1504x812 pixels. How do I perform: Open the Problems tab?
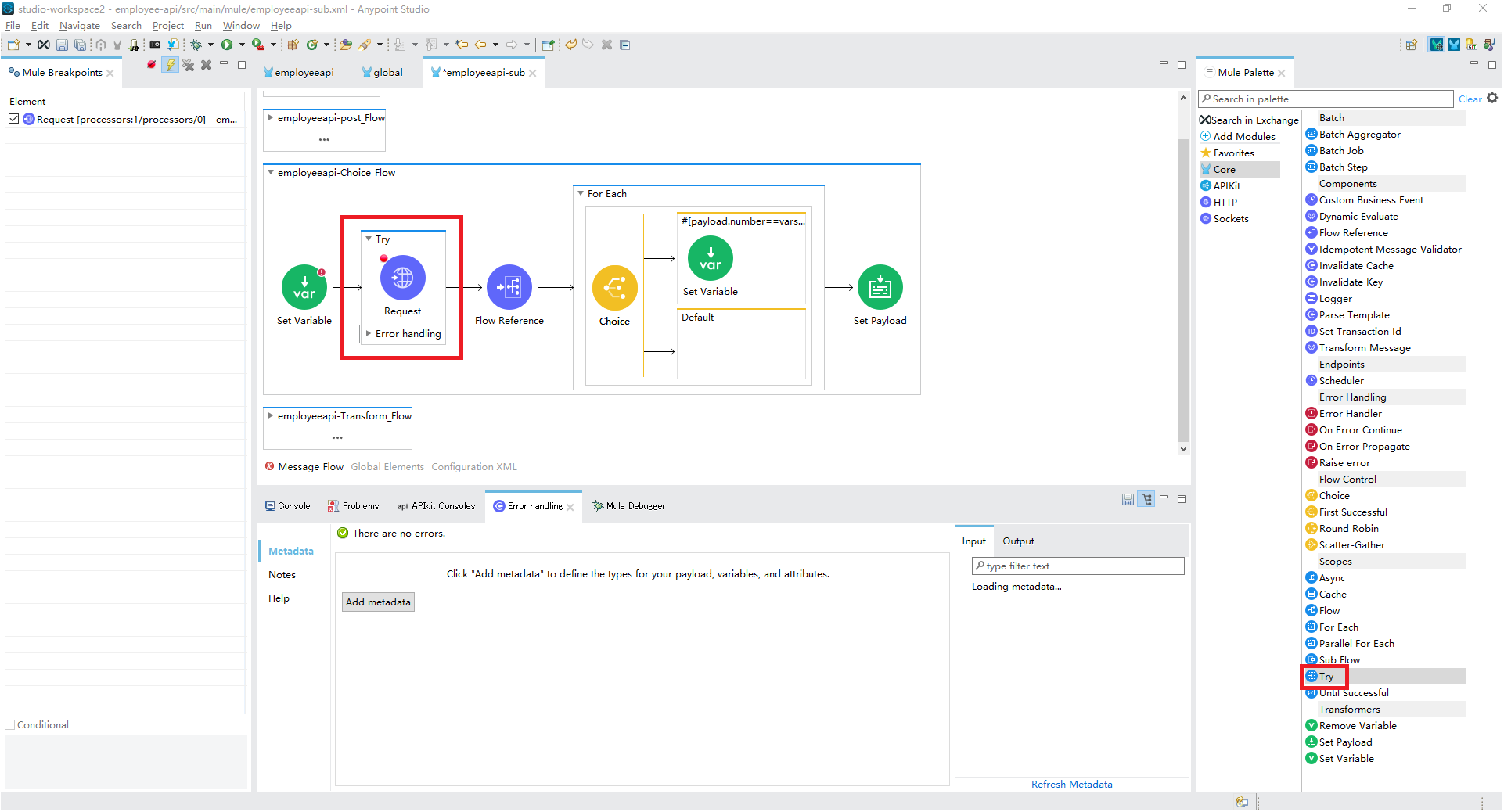point(354,506)
